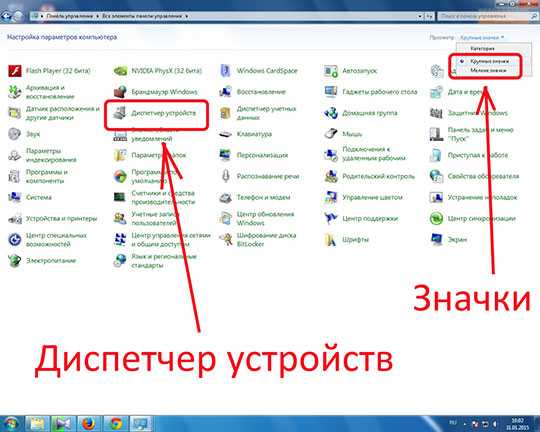Open the Шифрование диска BitLocker icon
The height and width of the screenshot is (432, 540).
point(226,240)
